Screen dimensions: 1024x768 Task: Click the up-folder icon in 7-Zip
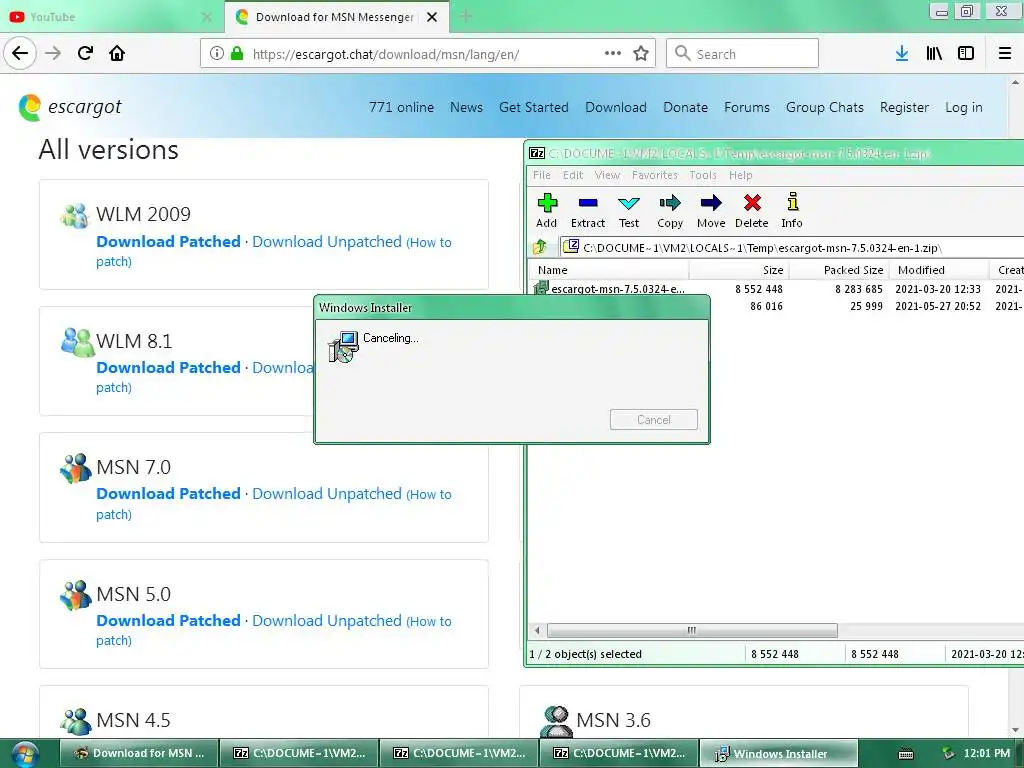point(539,248)
